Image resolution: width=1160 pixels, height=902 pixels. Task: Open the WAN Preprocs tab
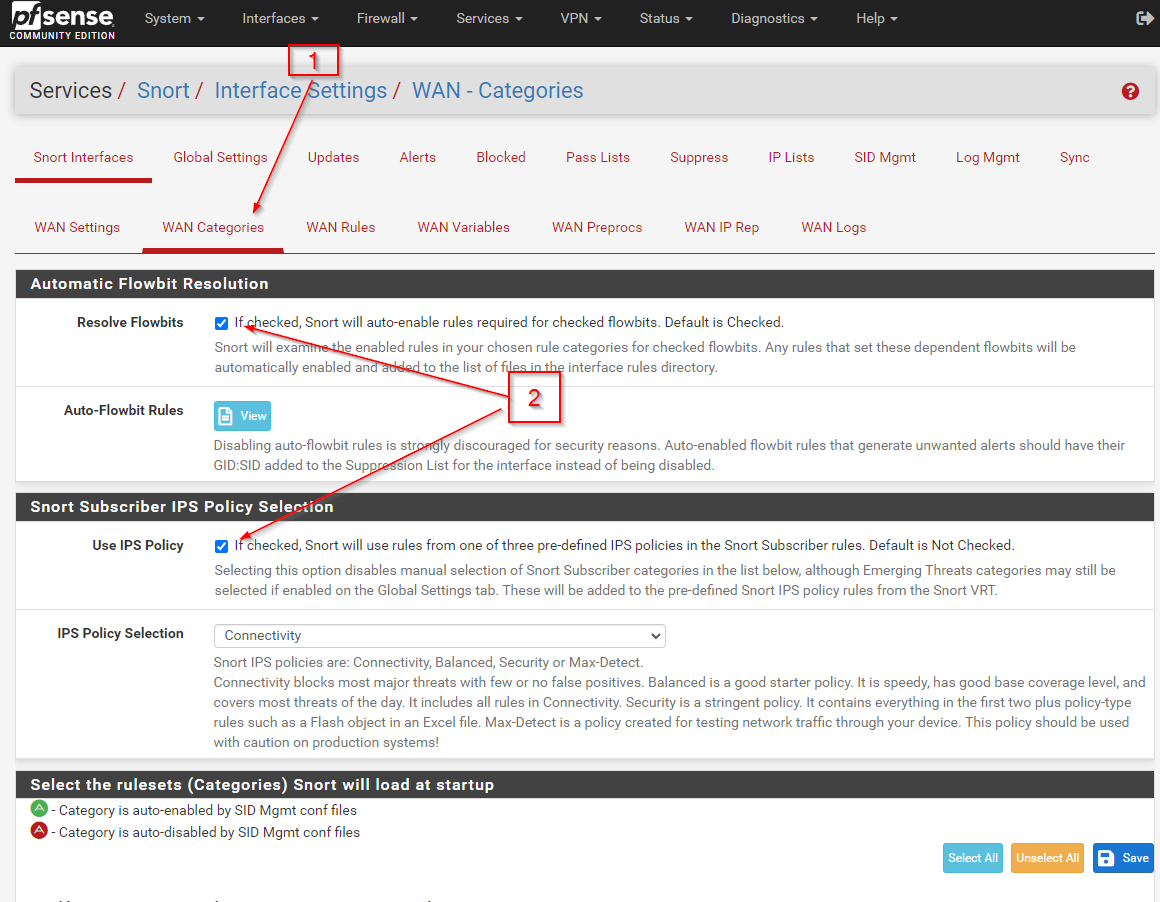click(597, 227)
